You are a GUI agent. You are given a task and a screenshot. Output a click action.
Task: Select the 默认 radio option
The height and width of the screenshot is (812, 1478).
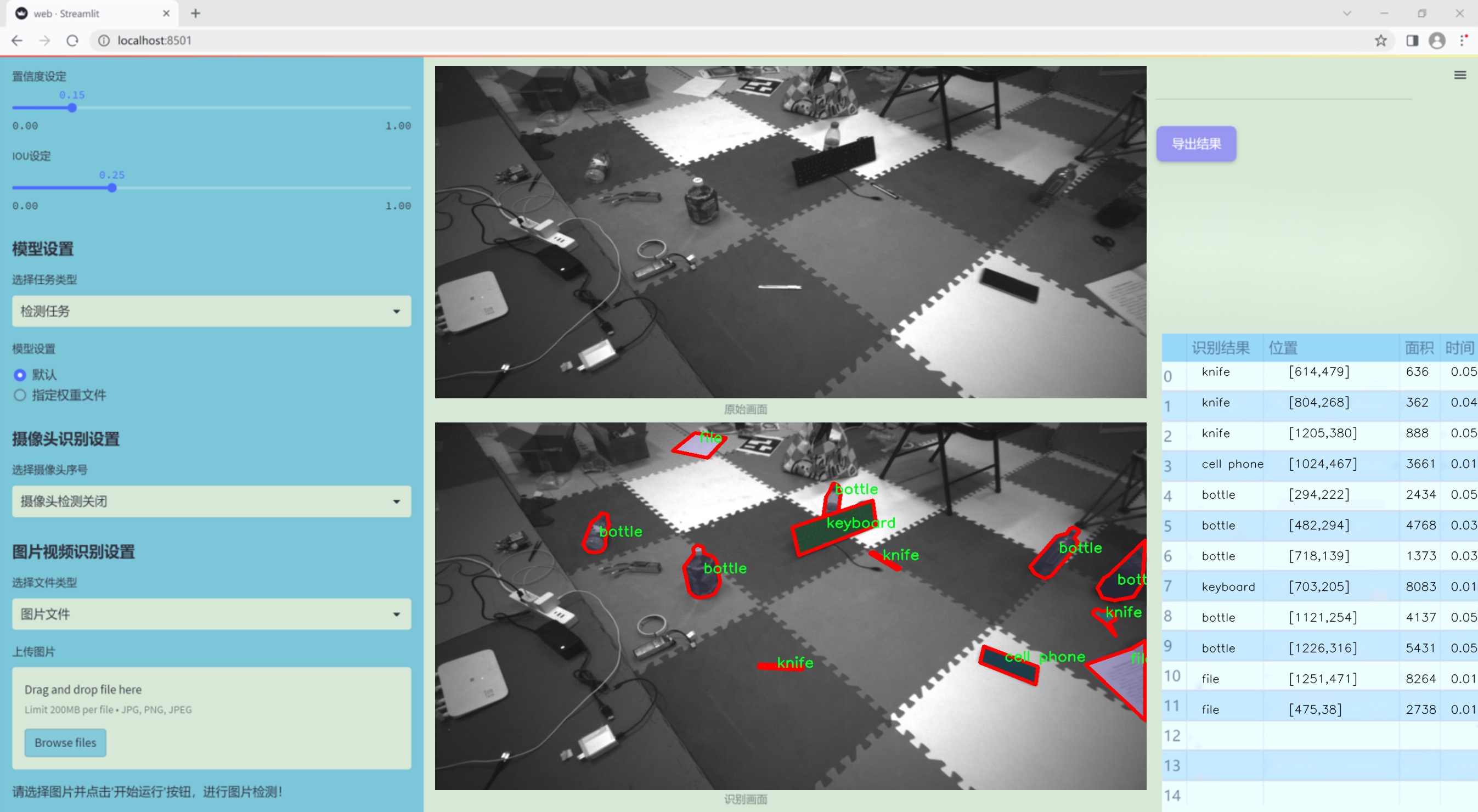pyautogui.click(x=20, y=375)
